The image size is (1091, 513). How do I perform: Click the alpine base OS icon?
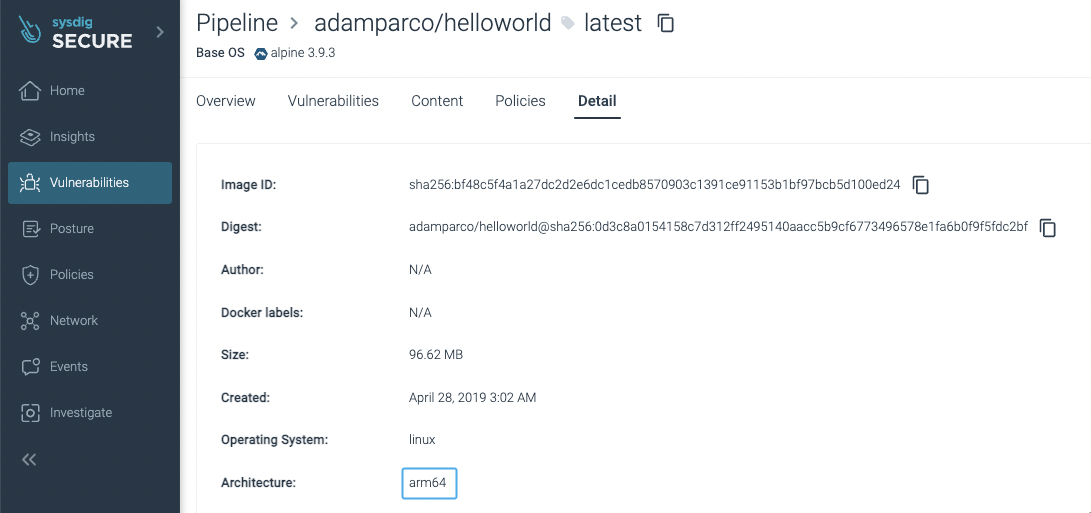click(x=261, y=54)
